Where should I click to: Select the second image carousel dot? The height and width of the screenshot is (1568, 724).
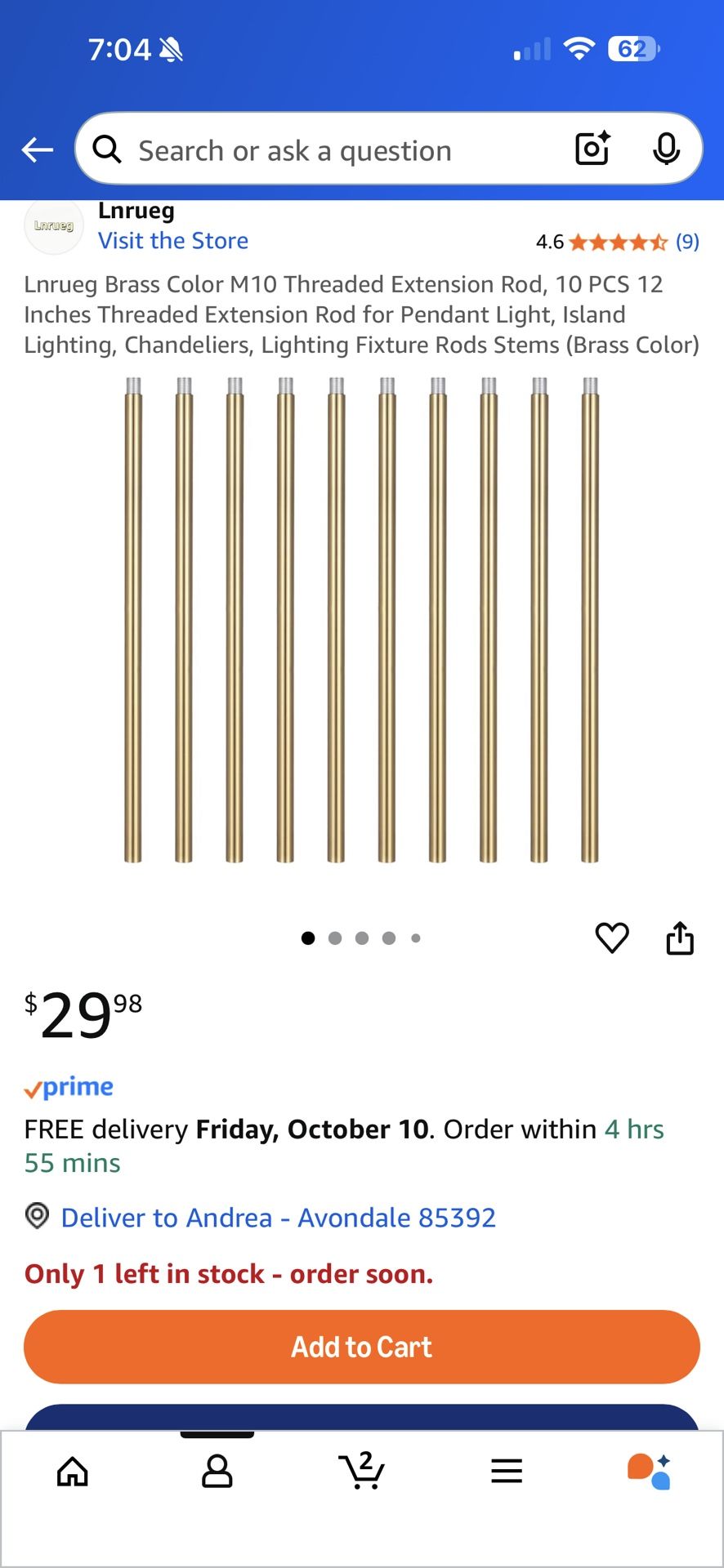tap(335, 938)
